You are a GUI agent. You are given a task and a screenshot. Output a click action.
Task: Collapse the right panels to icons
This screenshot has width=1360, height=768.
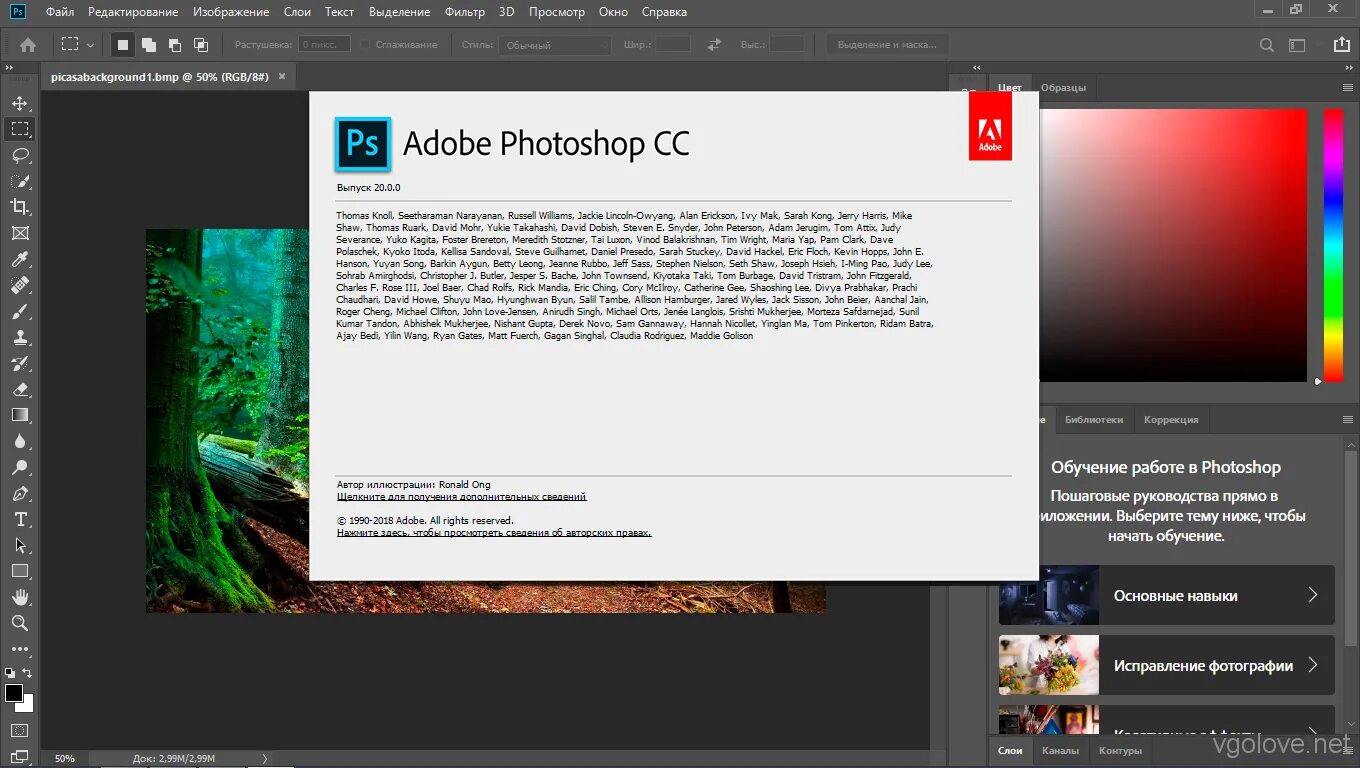point(1348,67)
